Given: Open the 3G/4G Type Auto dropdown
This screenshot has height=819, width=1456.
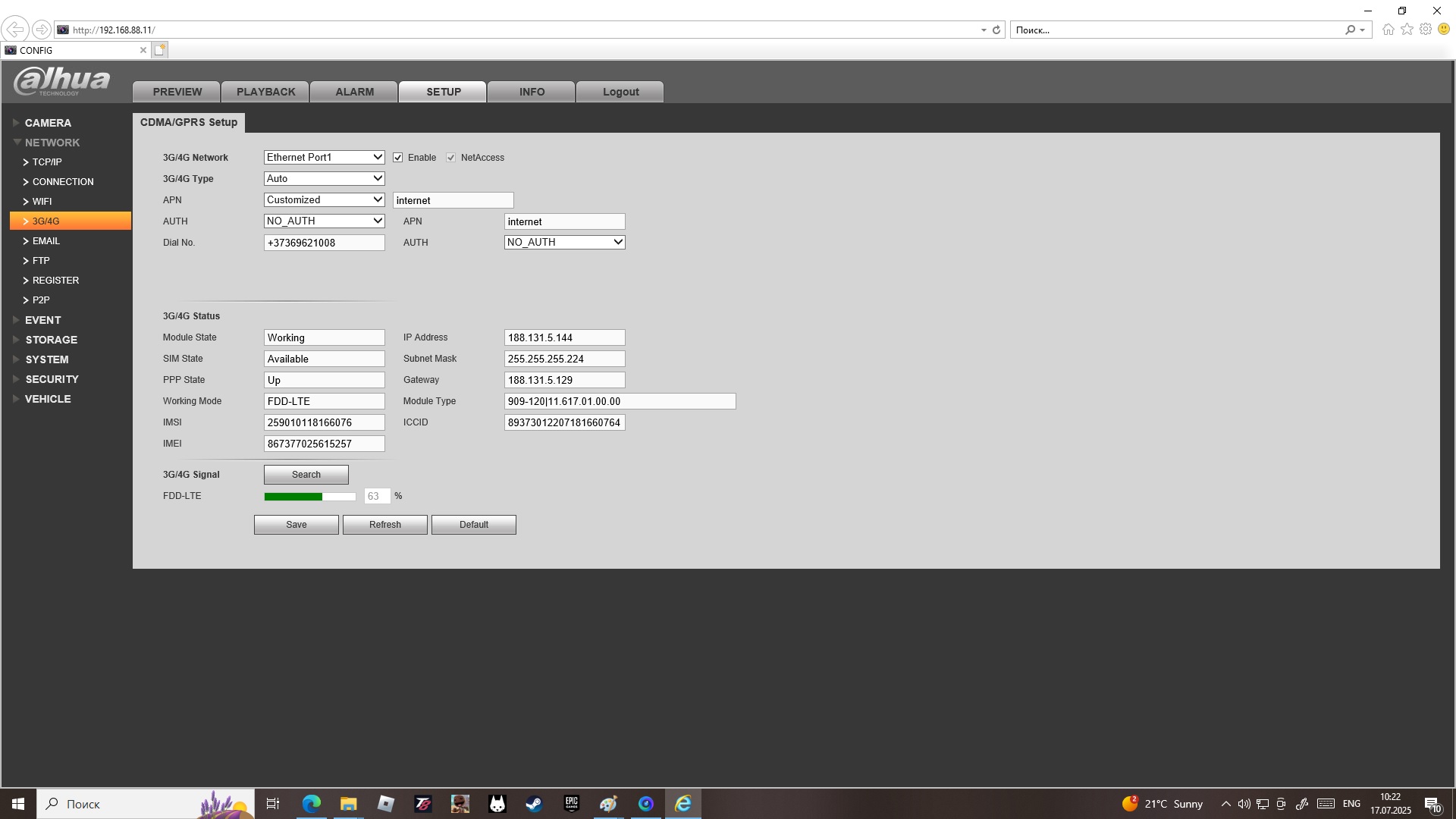Looking at the screenshot, I should 324,179.
